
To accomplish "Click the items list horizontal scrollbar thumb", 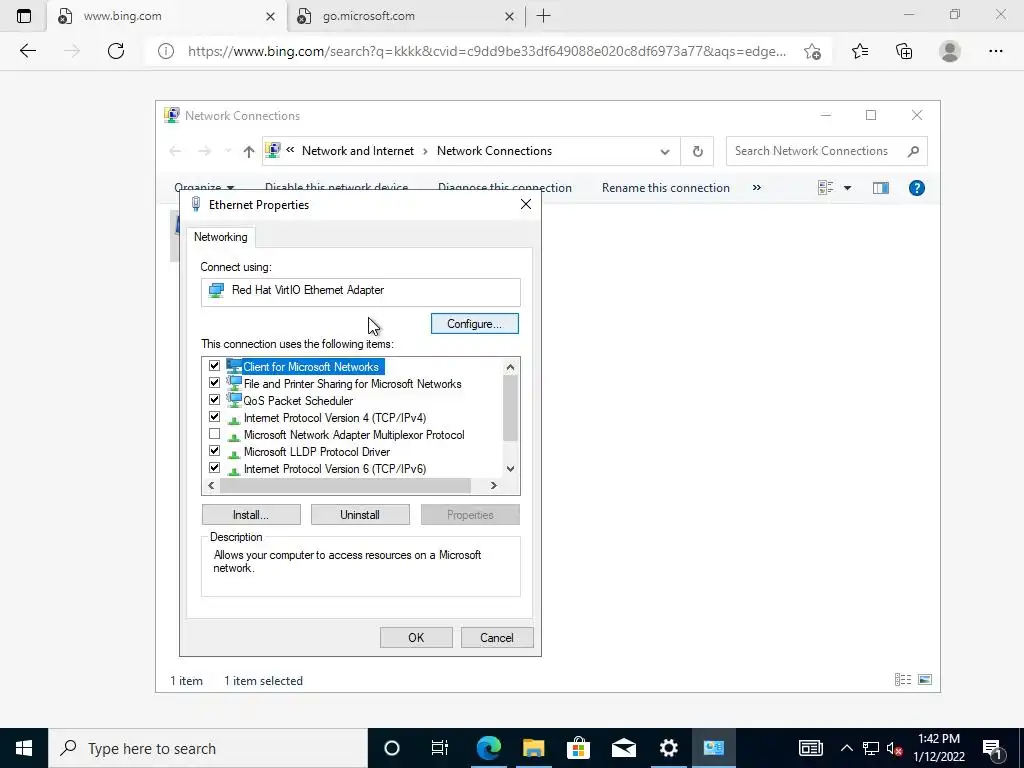I will click(345, 485).
